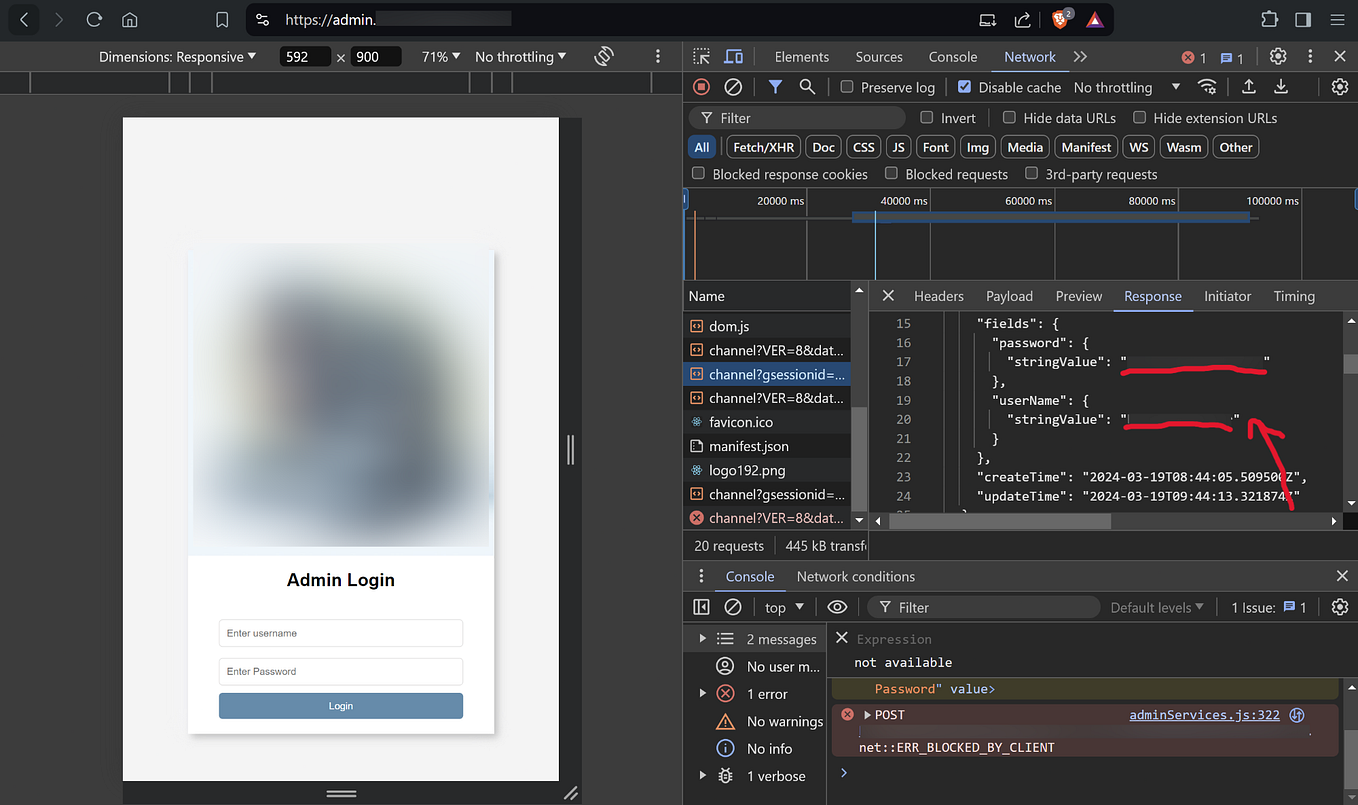Clear the network log
This screenshot has height=805, width=1358.
point(733,87)
